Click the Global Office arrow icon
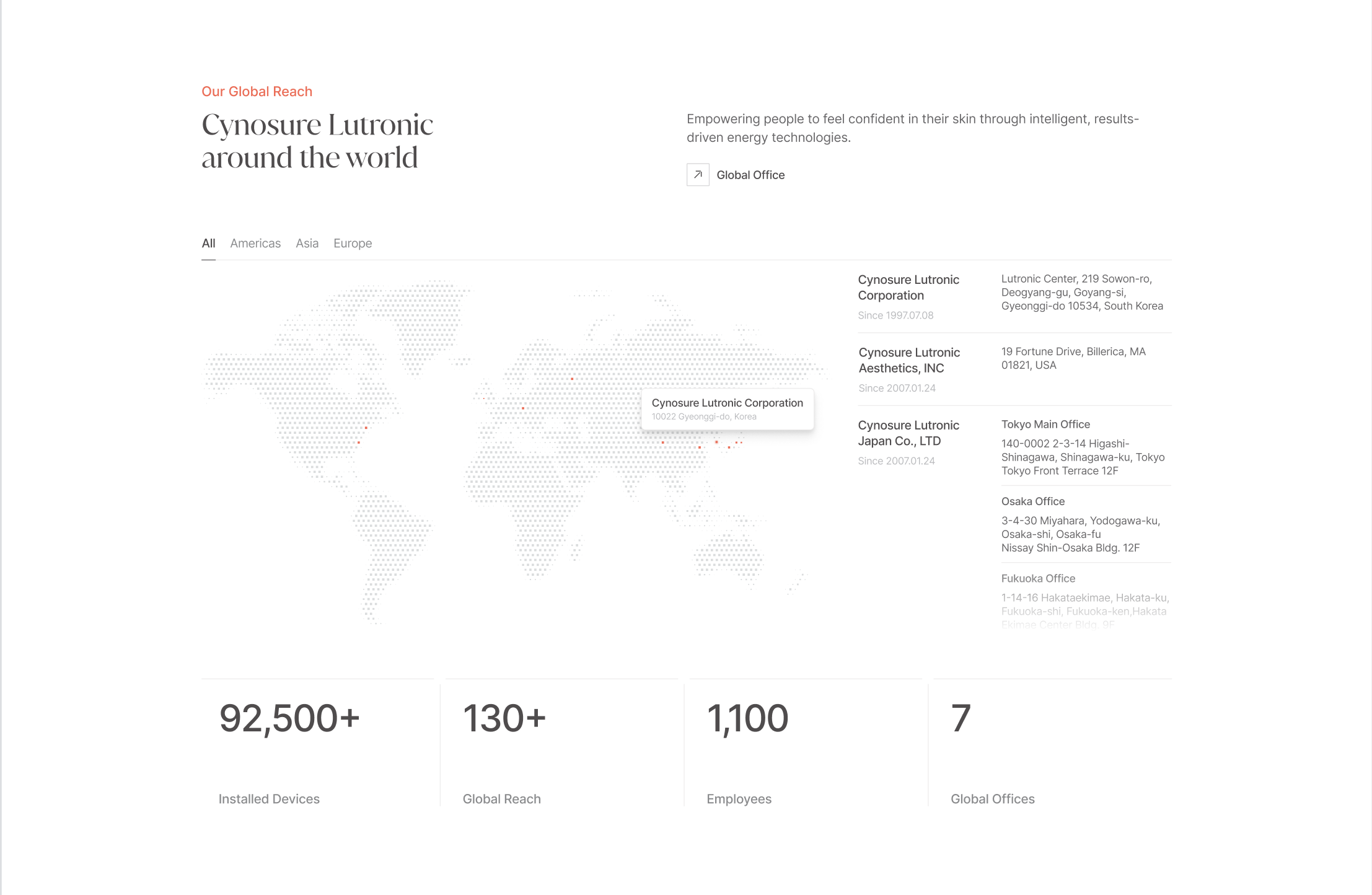This screenshot has height=895, width=1372. click(698, 175)
